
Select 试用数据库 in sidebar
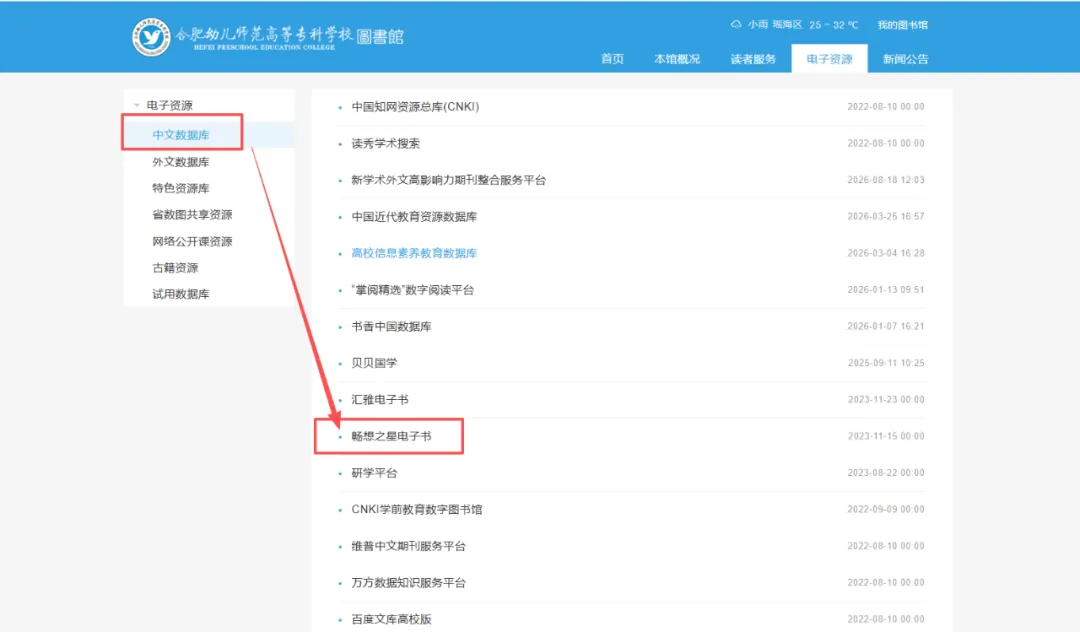click(180, 294)
